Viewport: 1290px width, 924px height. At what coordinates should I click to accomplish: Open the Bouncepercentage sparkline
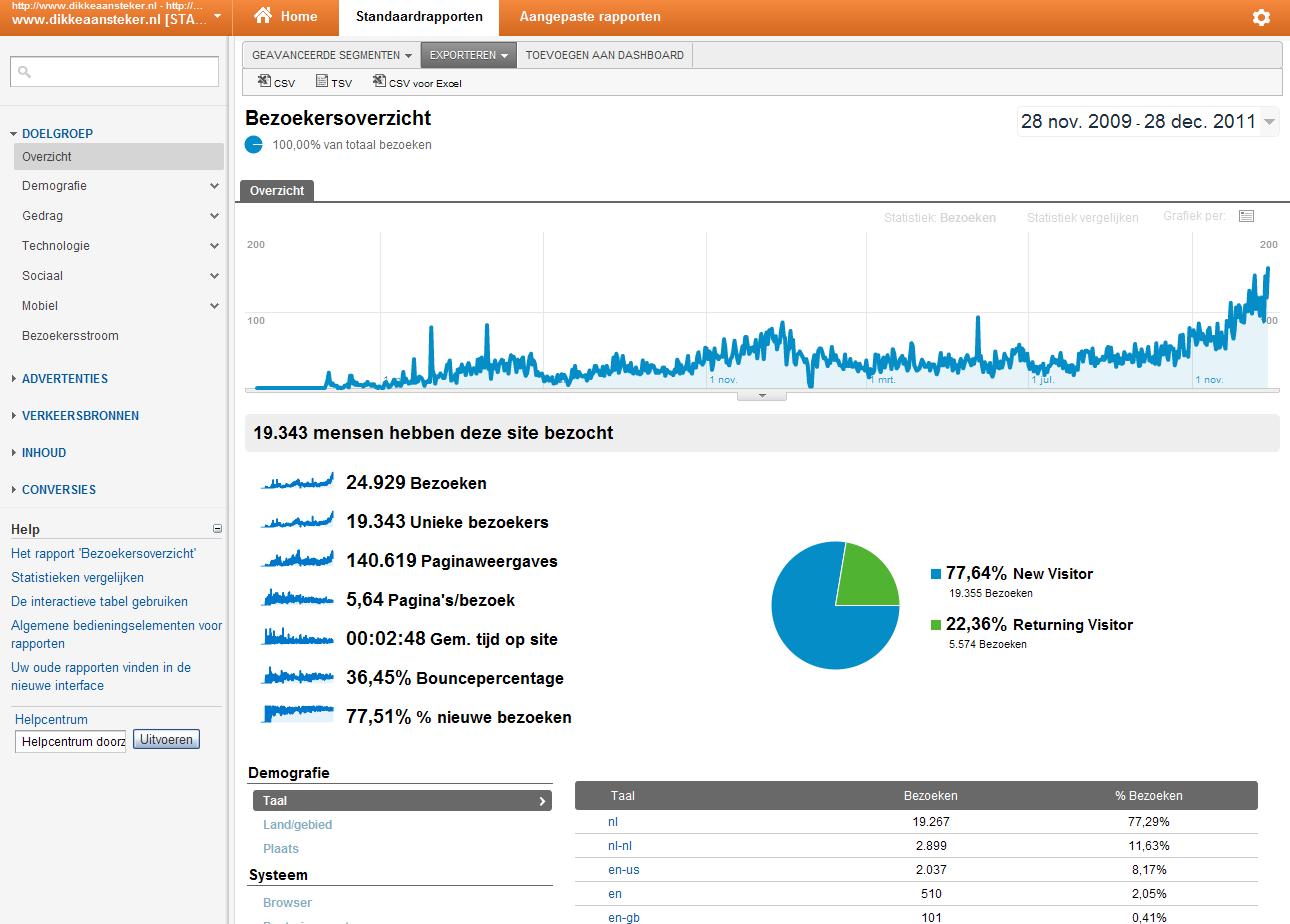(x=297, y=676)
